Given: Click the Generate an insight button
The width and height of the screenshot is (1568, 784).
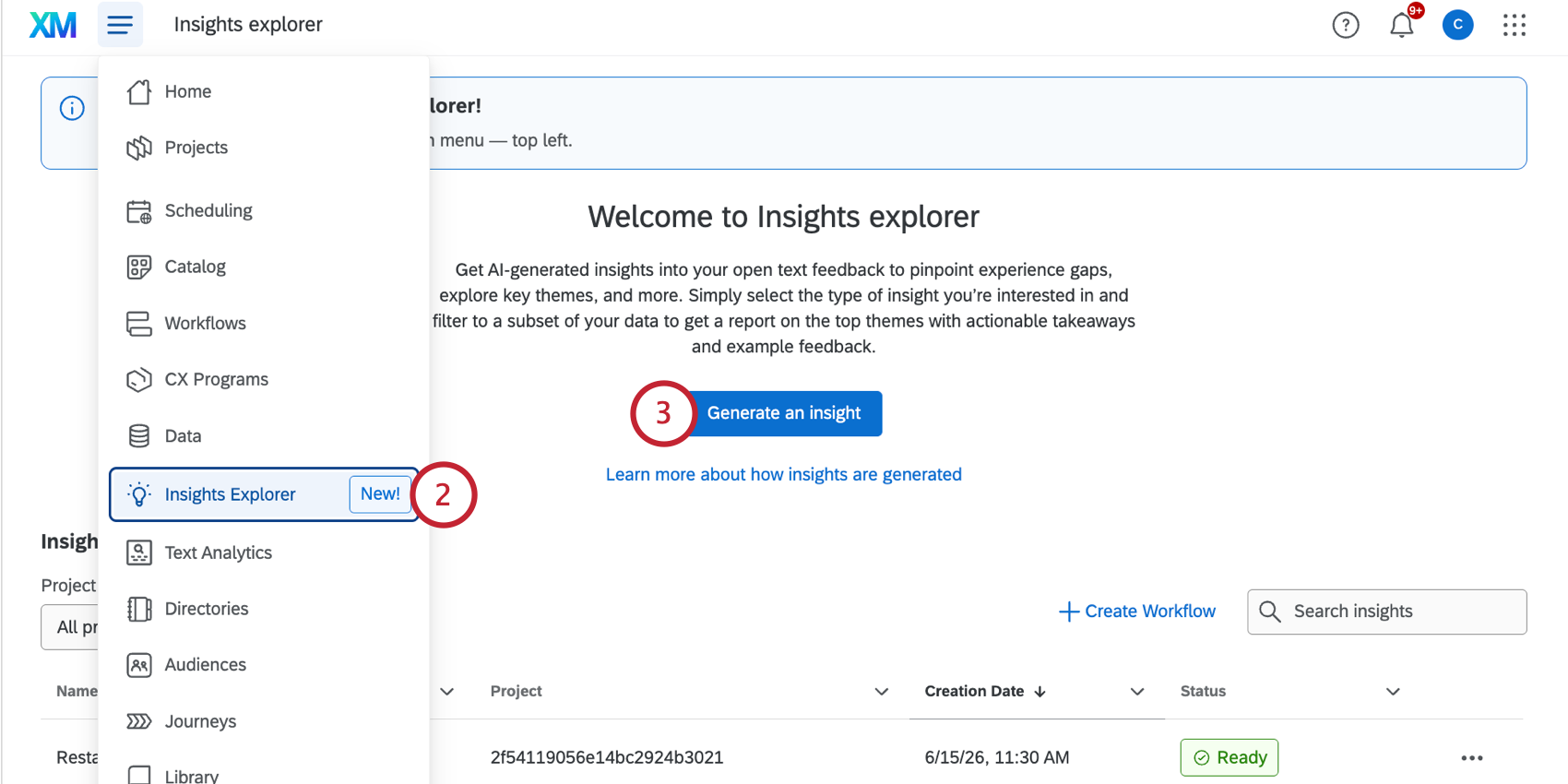Looking at the screenshot, I should [x=784, y=413].
